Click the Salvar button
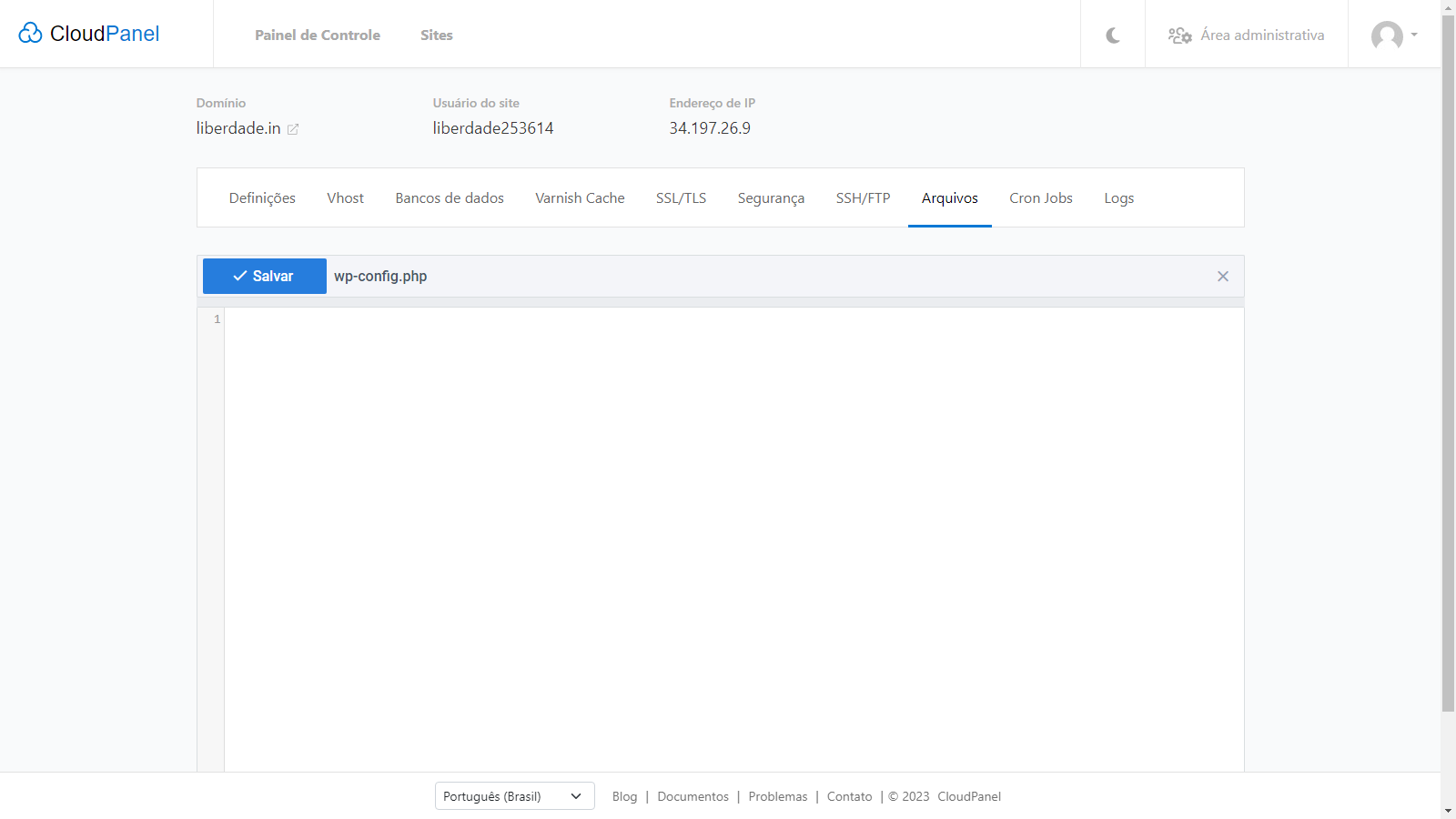 264,276
